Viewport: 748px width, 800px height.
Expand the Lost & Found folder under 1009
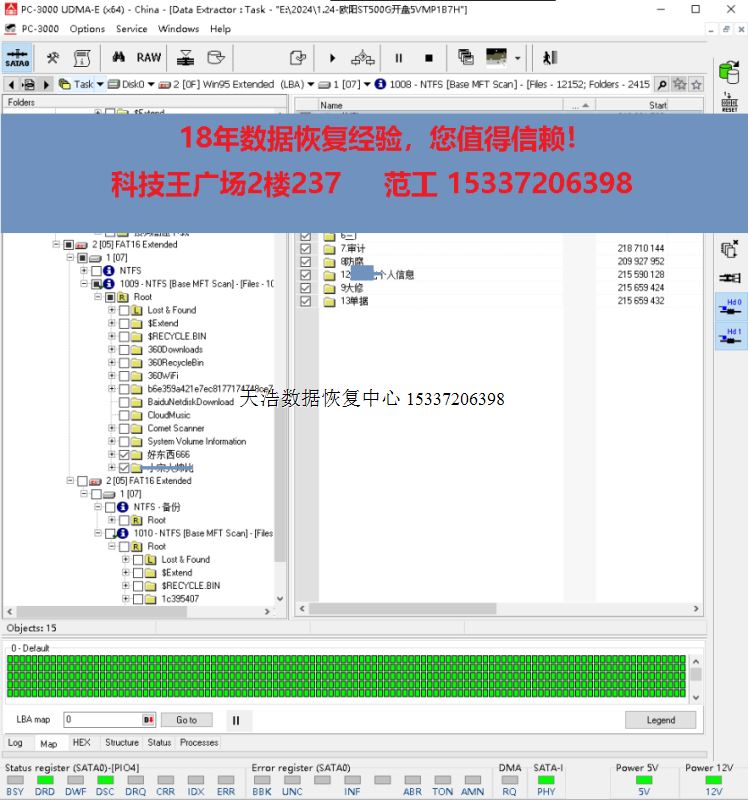click(112, 310)
